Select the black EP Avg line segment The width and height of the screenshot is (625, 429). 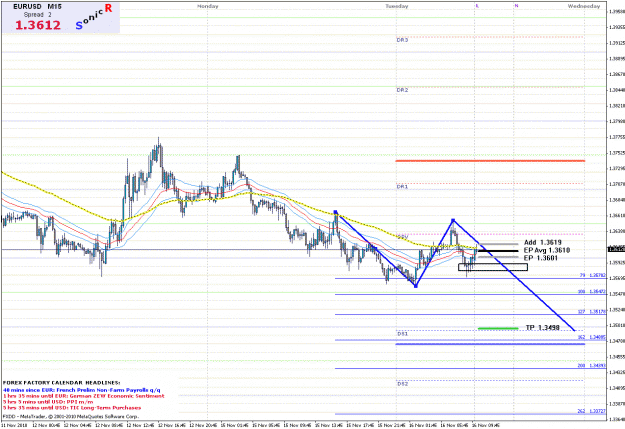pyautogui.click(x=498, y=251)
